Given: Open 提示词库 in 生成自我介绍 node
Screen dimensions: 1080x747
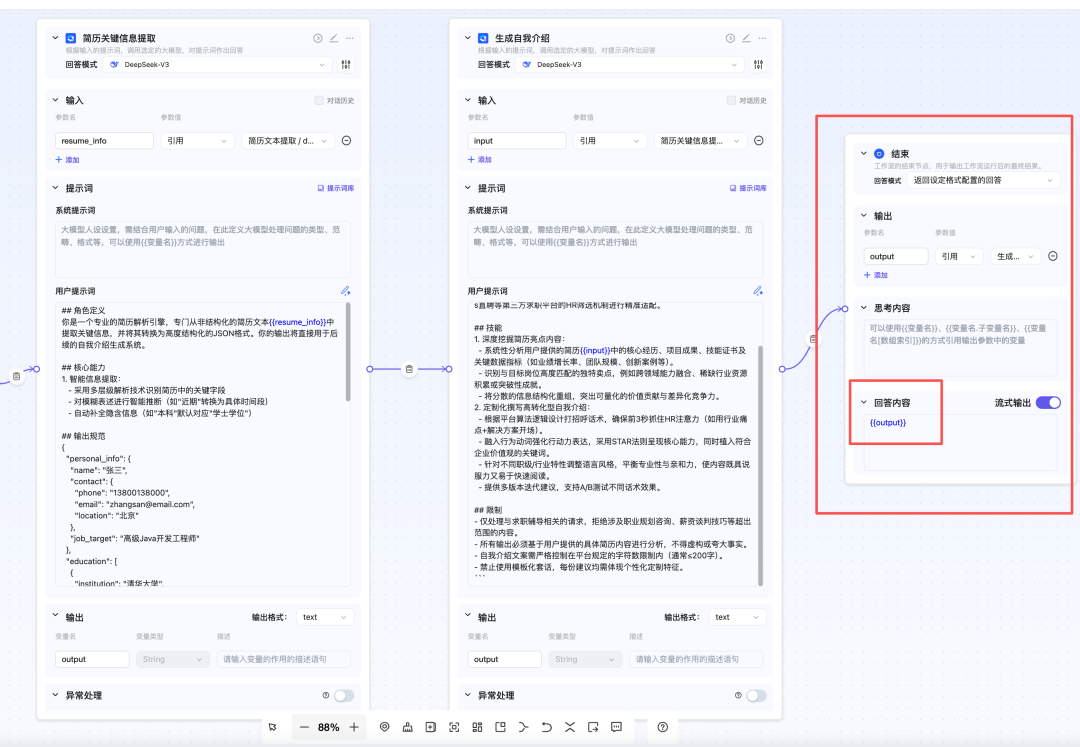Looking at the screenshot, I should tap(748, 188).
